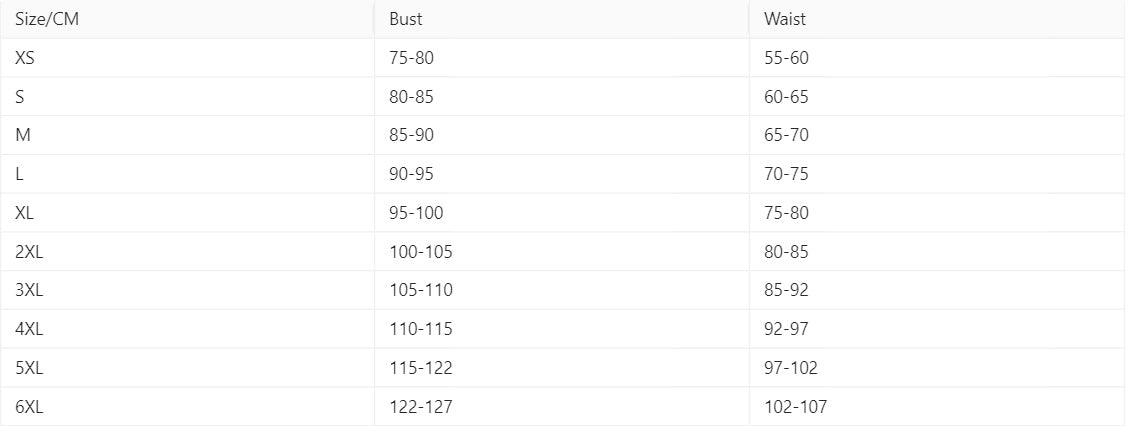Click the XL size cell
Image resolution: width=1125 pixels, height=426 pixels.
[x=25, y=213]
